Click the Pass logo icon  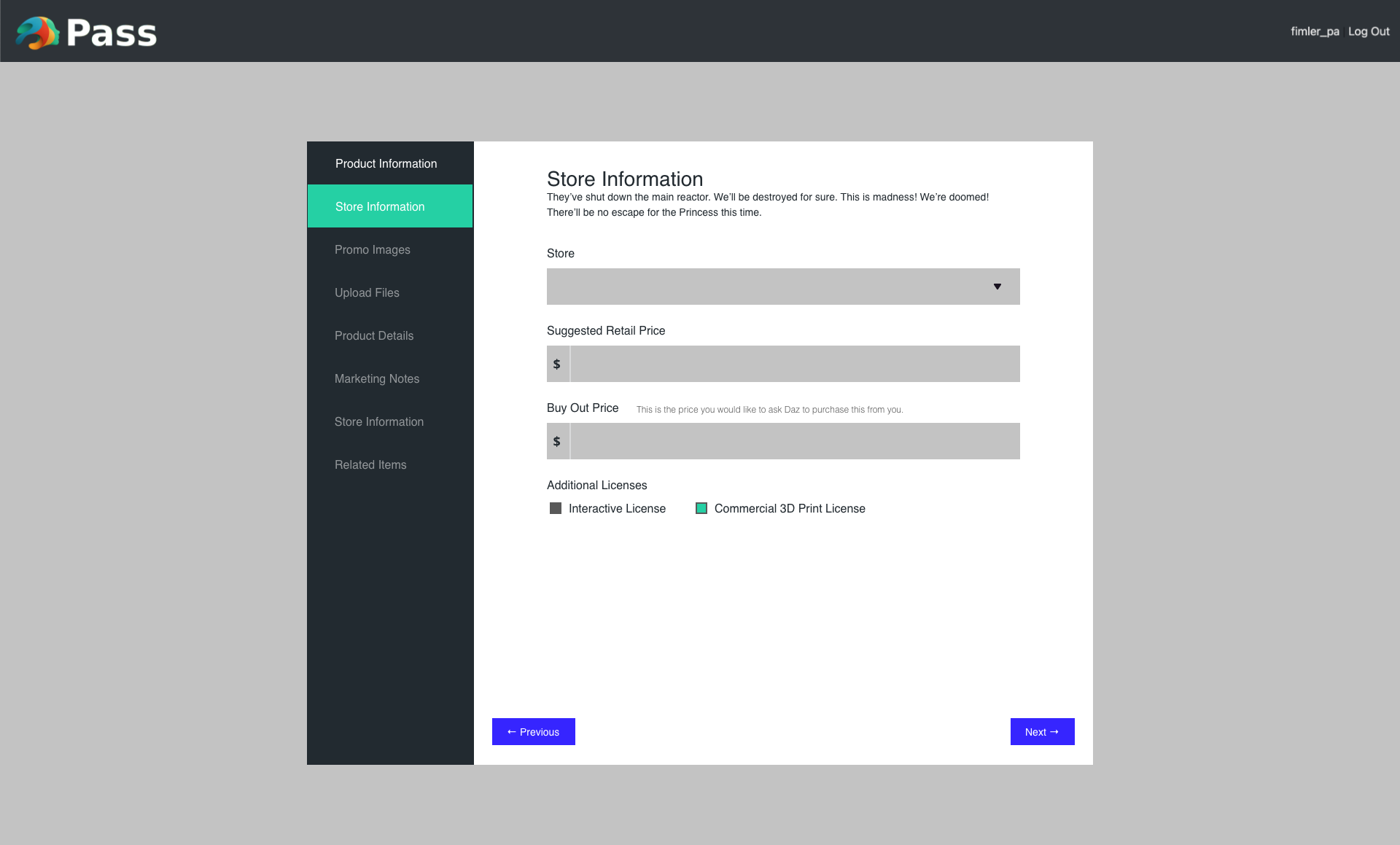coord(38,33)
